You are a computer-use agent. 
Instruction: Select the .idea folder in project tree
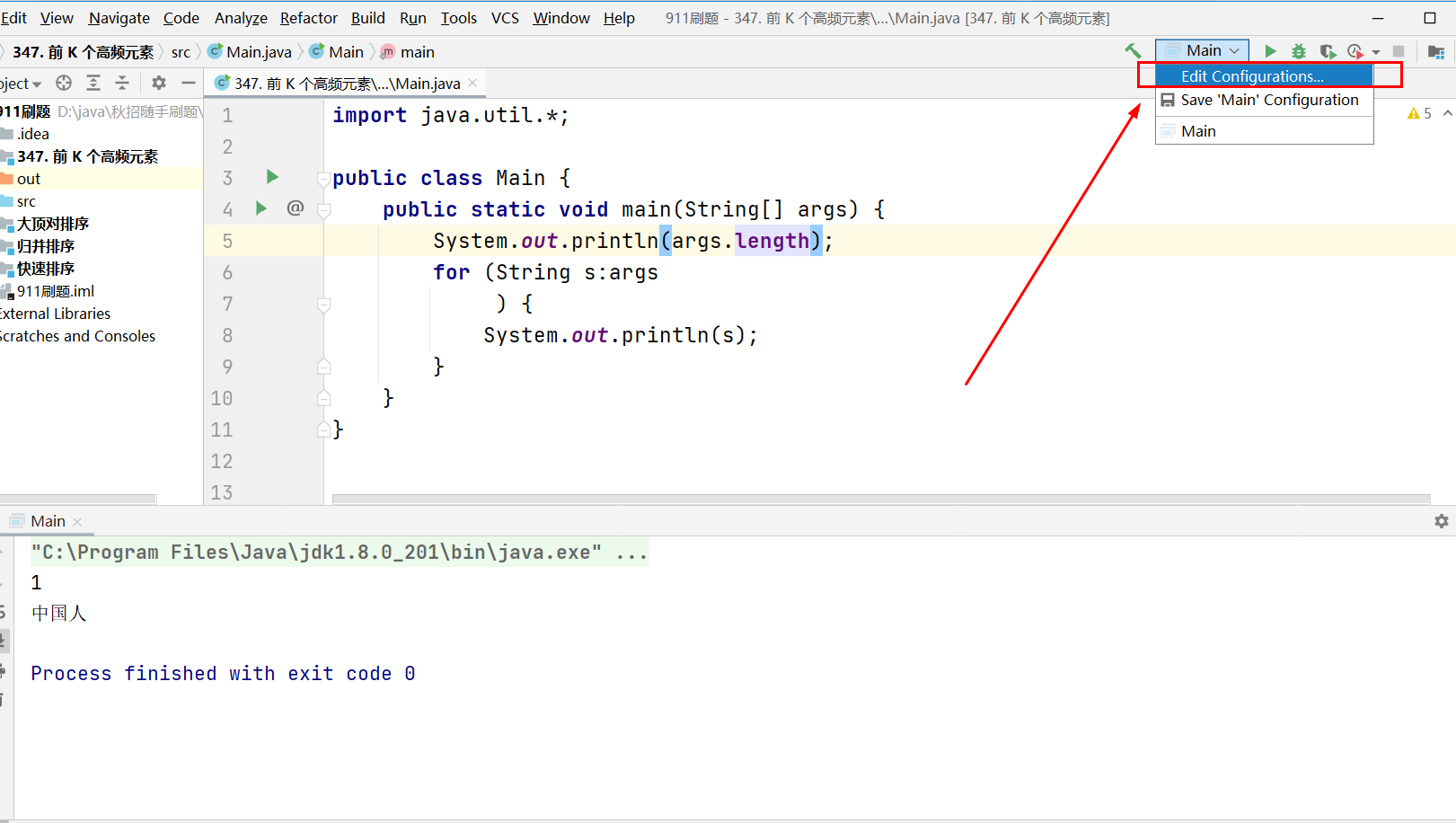point(32,134)
